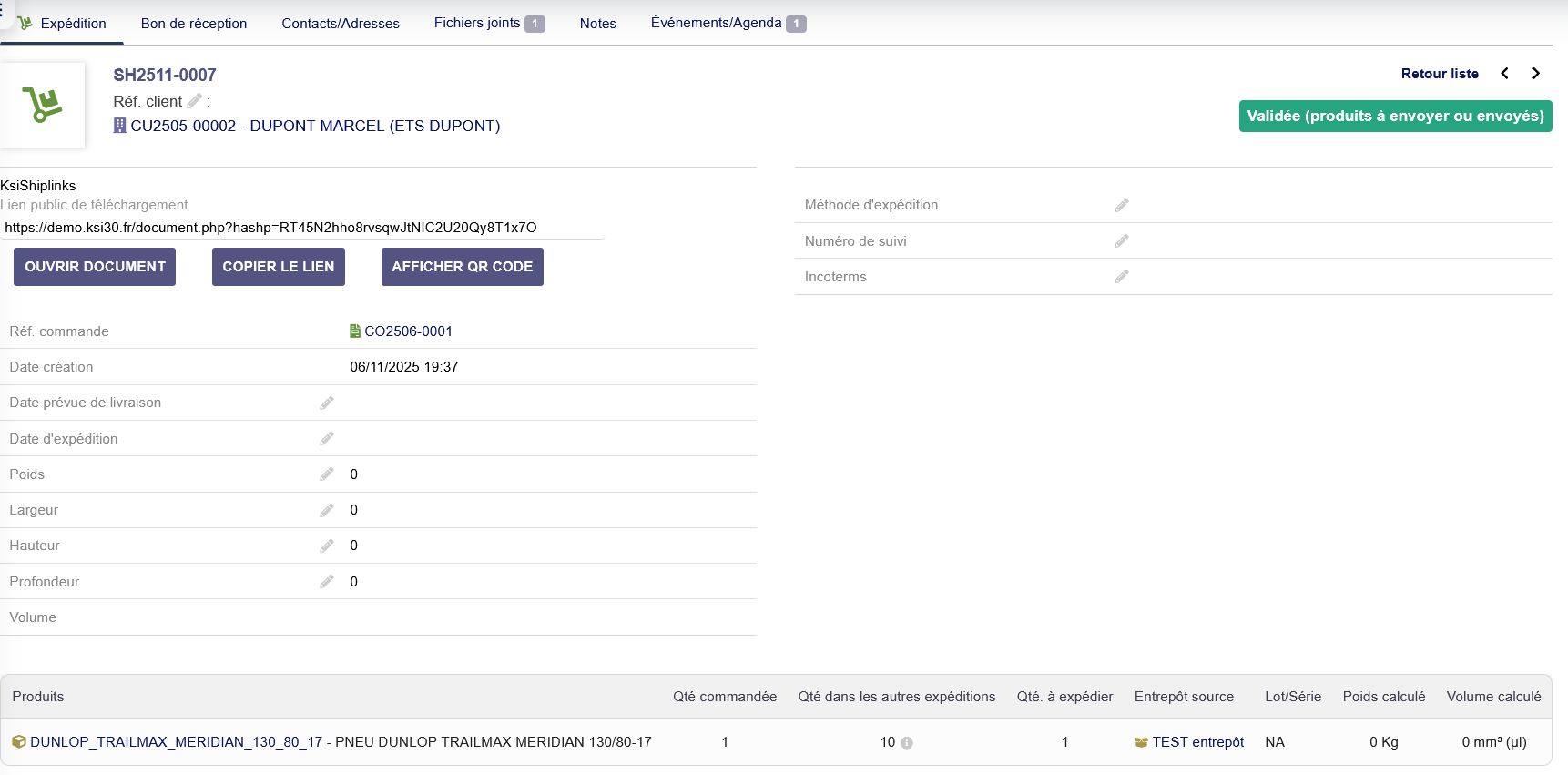The image size is (1568, 775).
Task: Edit the Date prévue de livraison field
Action: tap(327, 403)
